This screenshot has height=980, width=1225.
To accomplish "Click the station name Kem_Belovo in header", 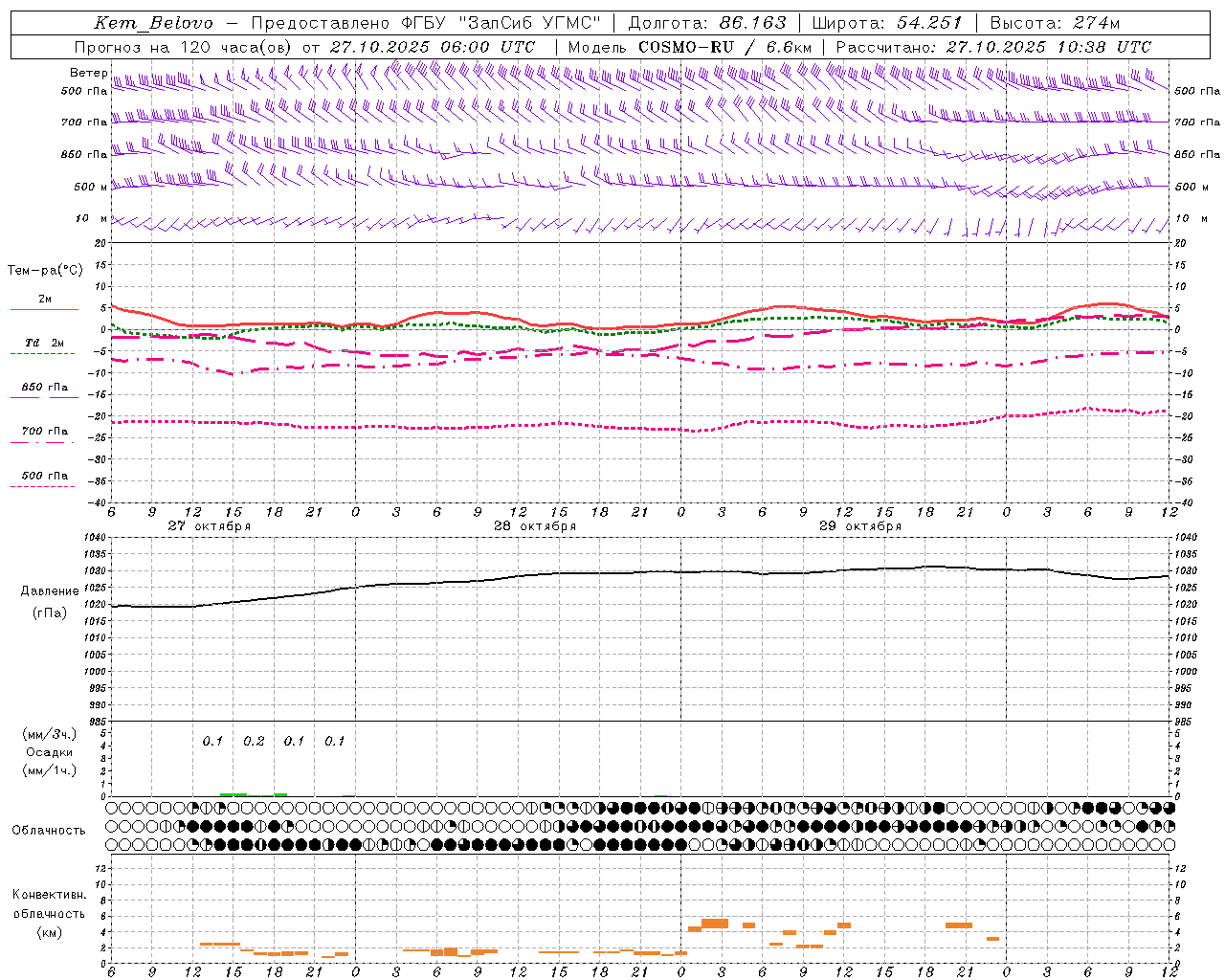I will tap(154, 23).
